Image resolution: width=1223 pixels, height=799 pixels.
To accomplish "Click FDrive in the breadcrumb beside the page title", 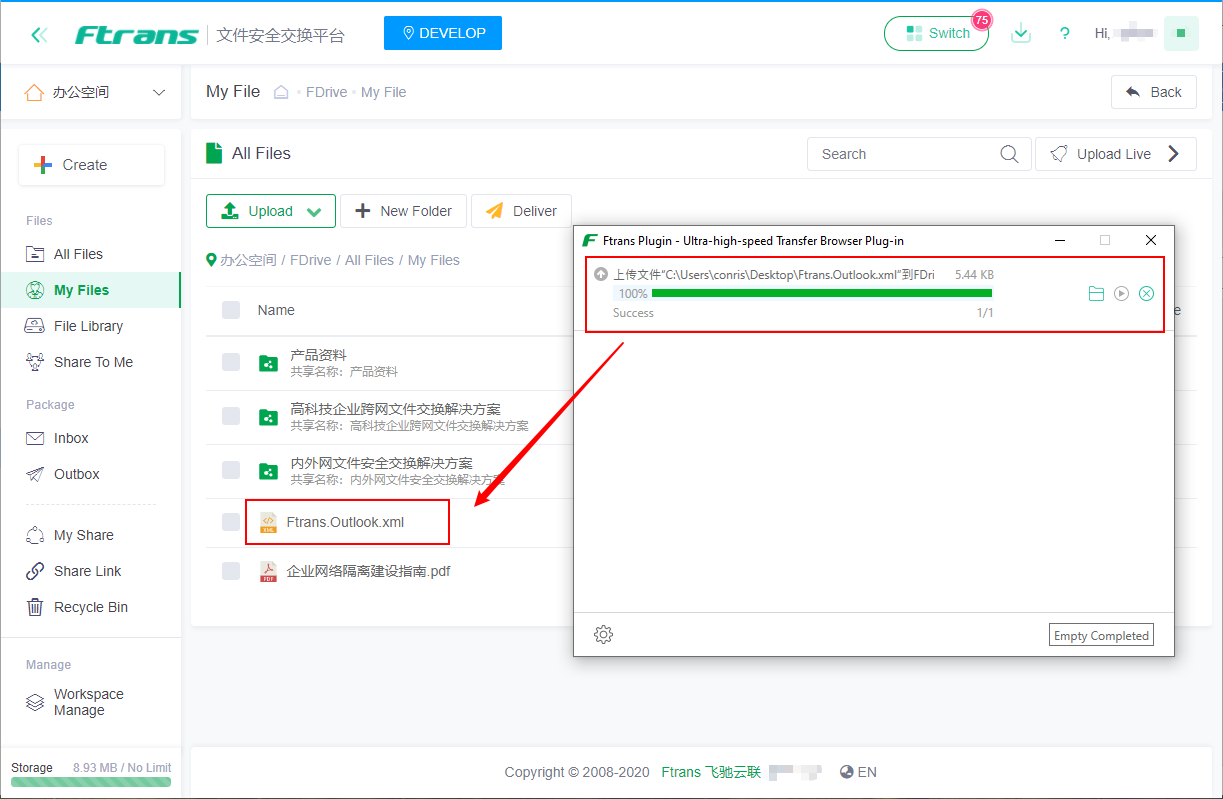I will (327, 92).
